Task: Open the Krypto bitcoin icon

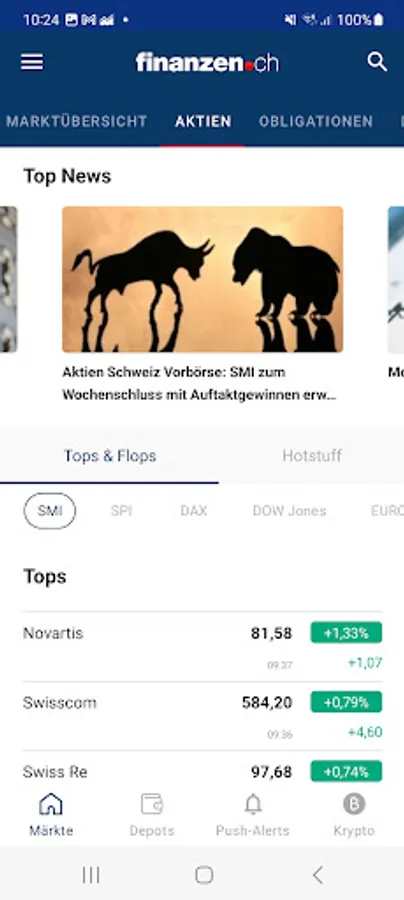Action: 354,804
